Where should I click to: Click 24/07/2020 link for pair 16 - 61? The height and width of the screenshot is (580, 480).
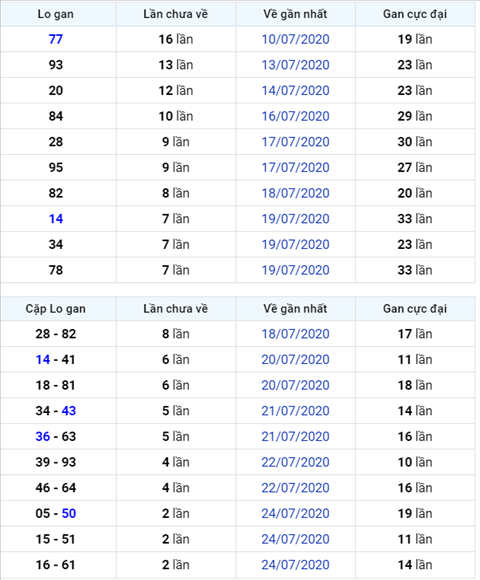295,565
